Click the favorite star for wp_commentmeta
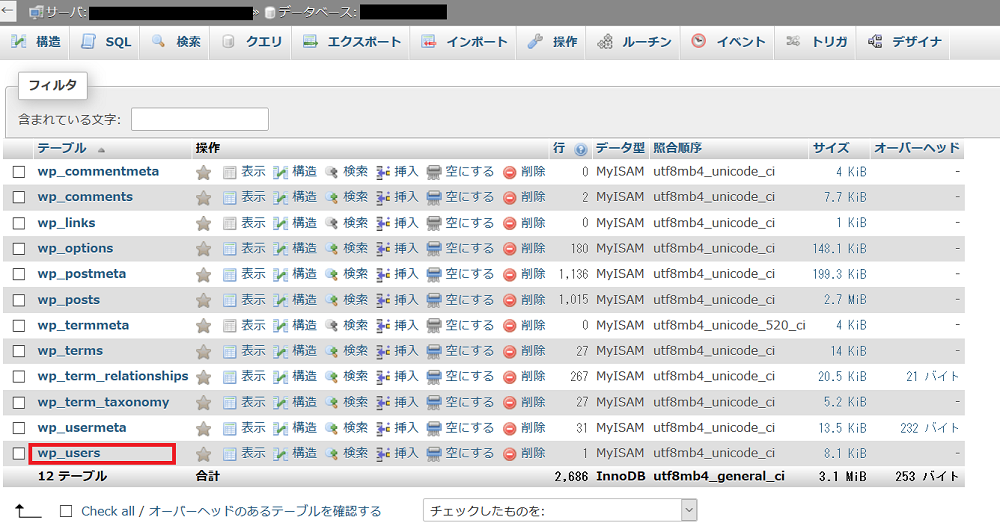The height and width of the screenshot is (526, 1000). 203,172
